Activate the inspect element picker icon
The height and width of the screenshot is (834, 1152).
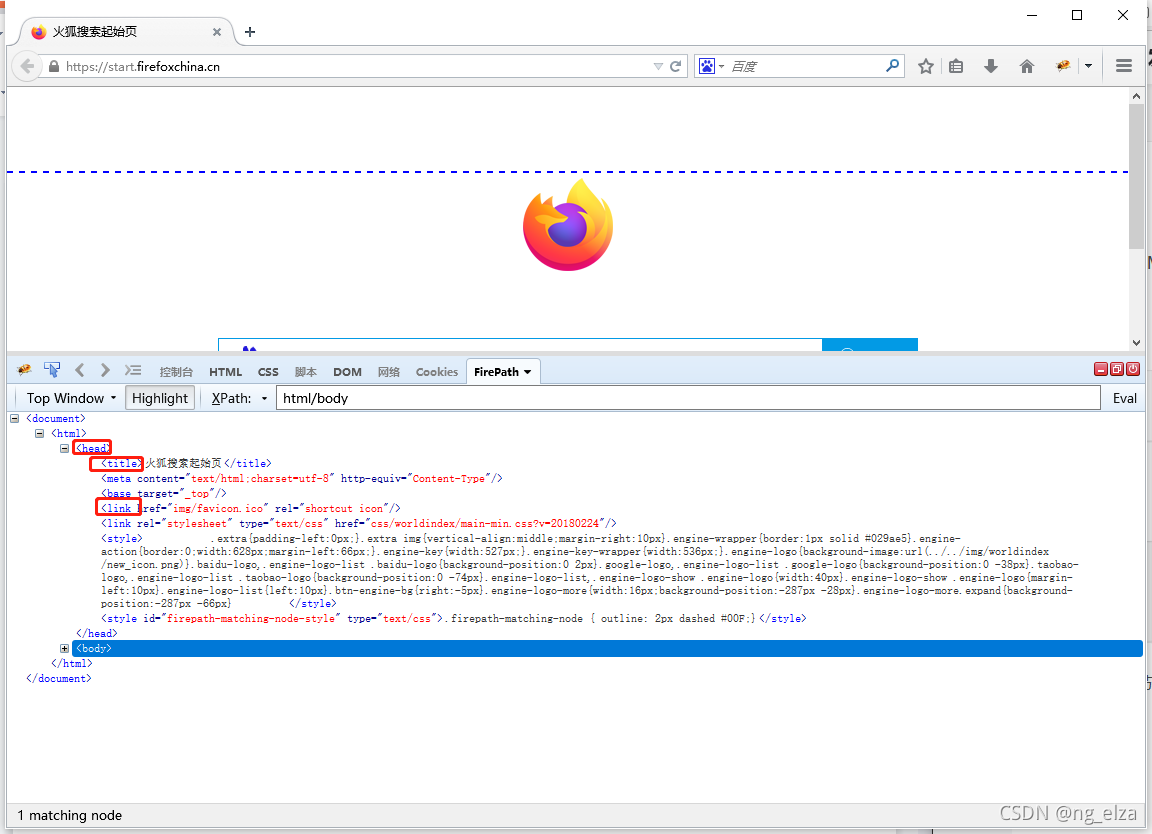[51, 370]
